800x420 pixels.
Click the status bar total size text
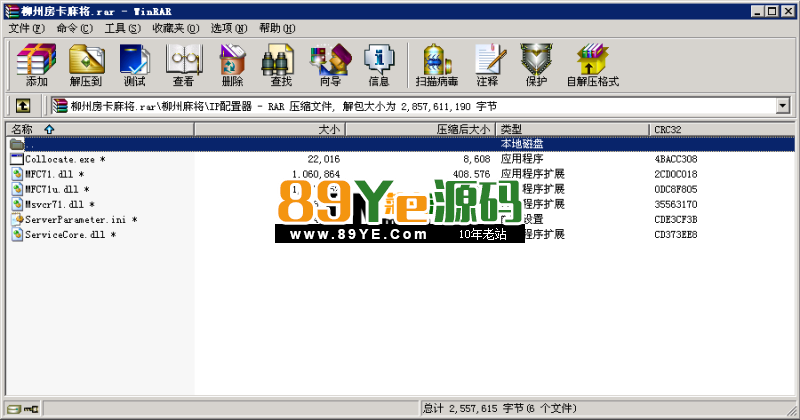click(x=499, y=408)
